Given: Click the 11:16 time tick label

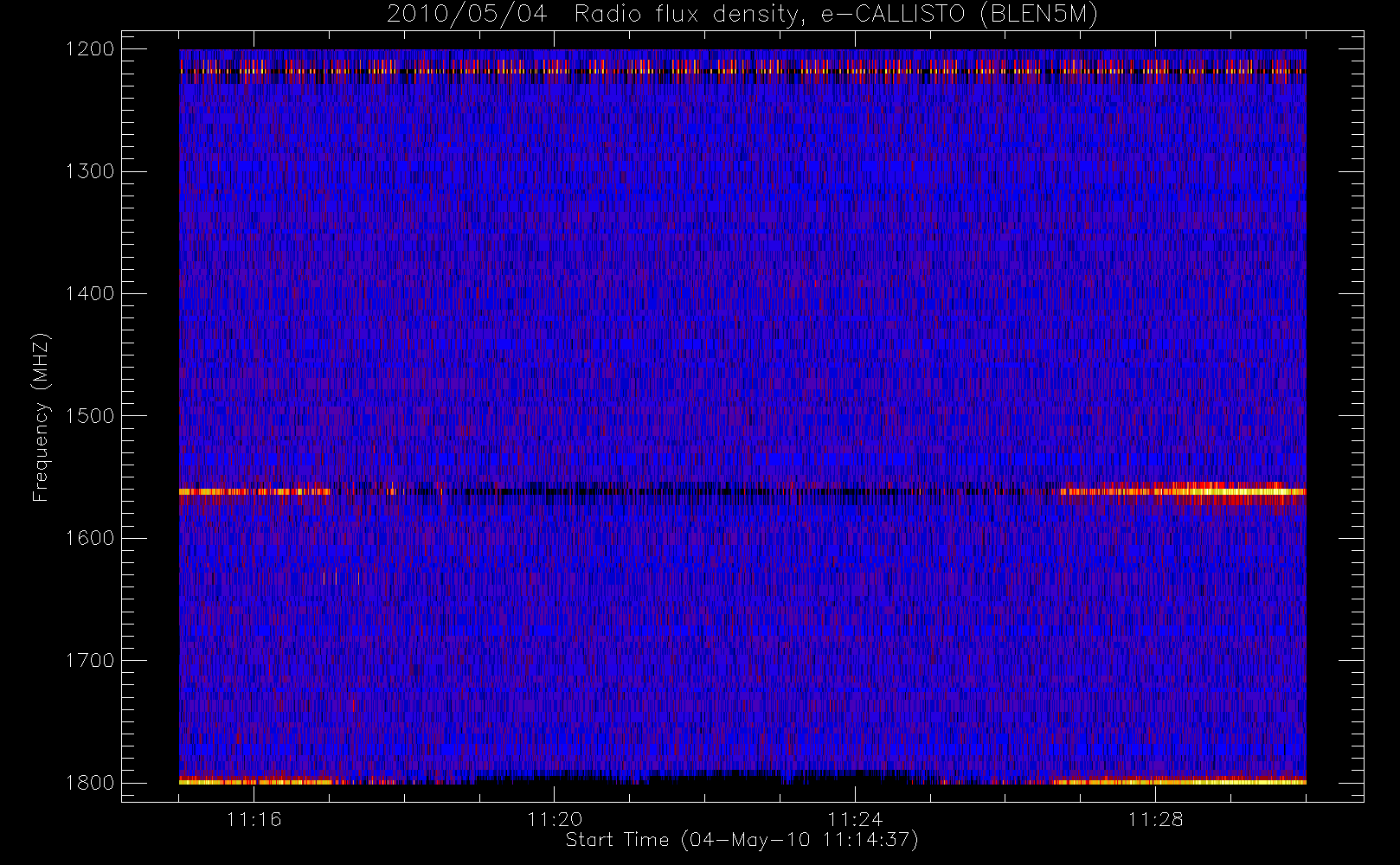Looking at the screenshot, I should (254, 819).
